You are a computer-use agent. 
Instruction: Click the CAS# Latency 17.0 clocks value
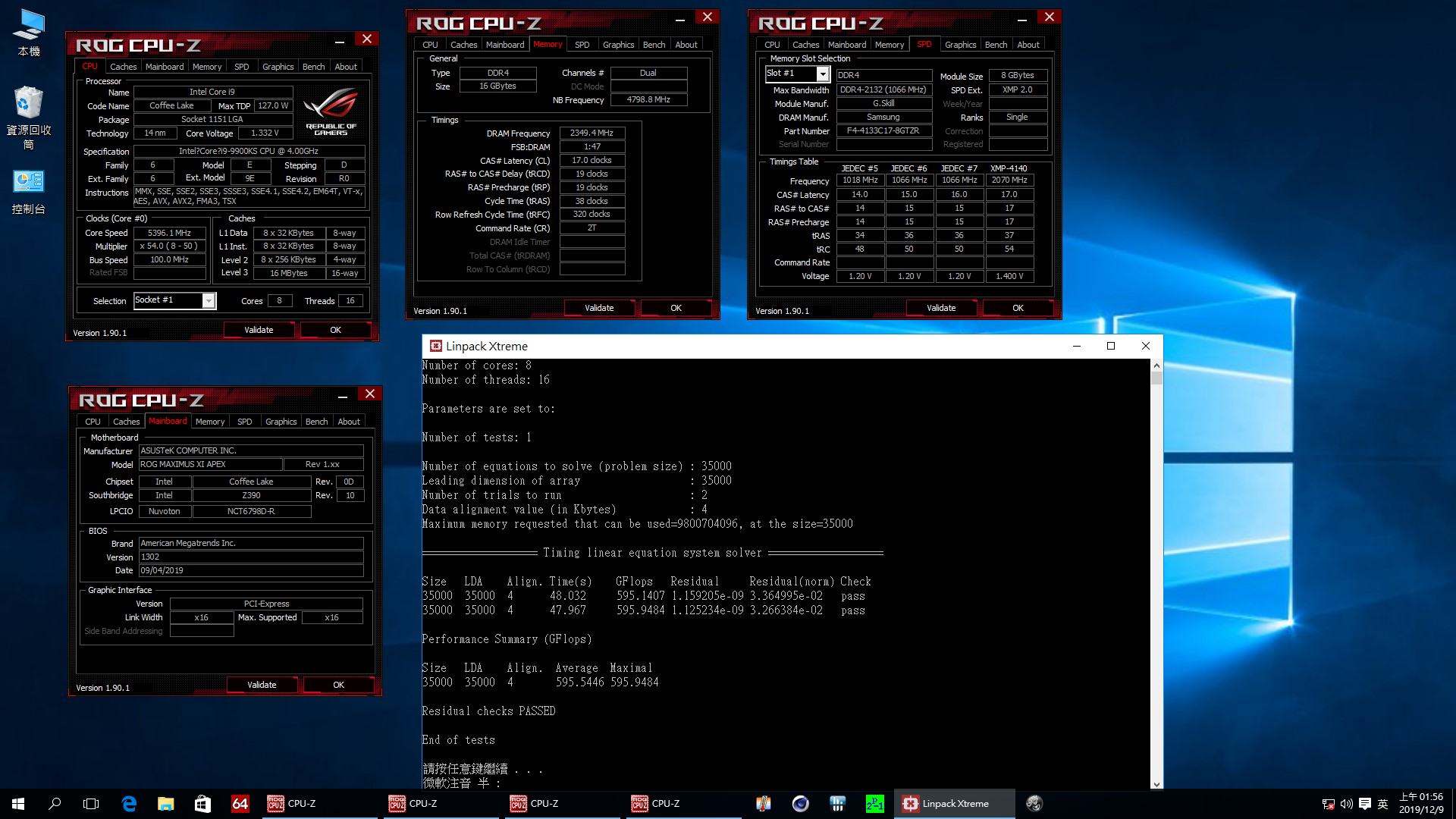coord(591,160)
